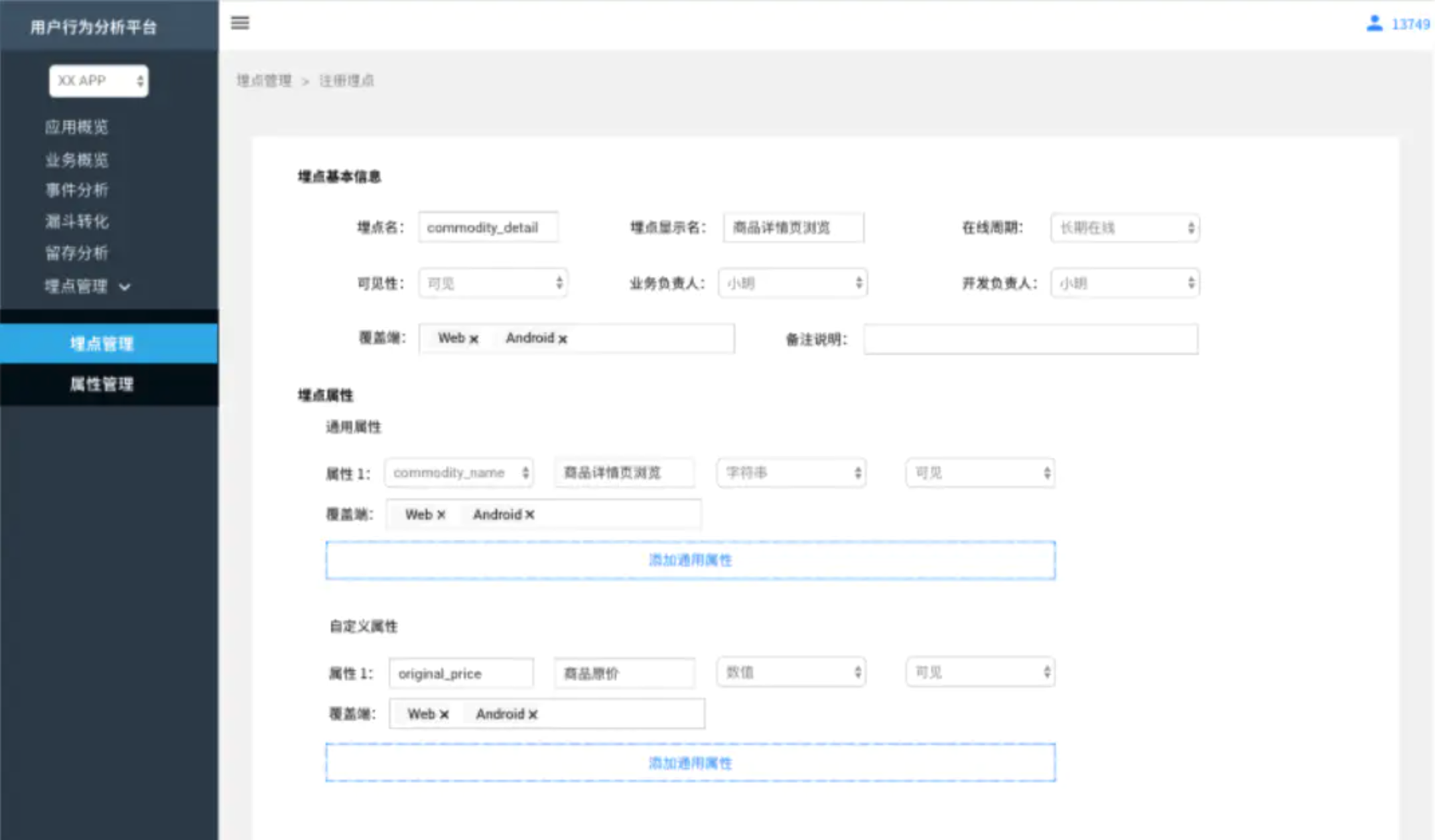Viewport: 1435px width, 840px height.
Task: Remove Web tag under commodity_name attribute
Action: click(441, 514)
